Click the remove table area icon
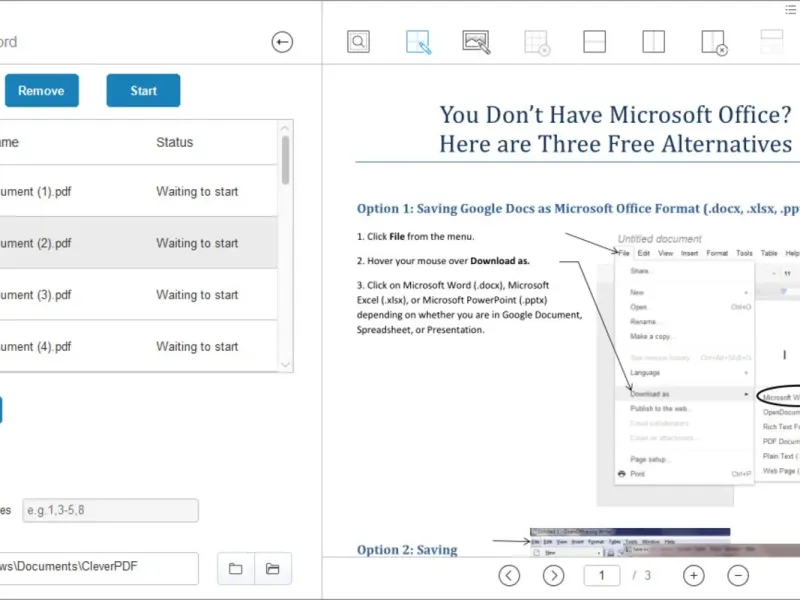 click(x=536, y=42)
